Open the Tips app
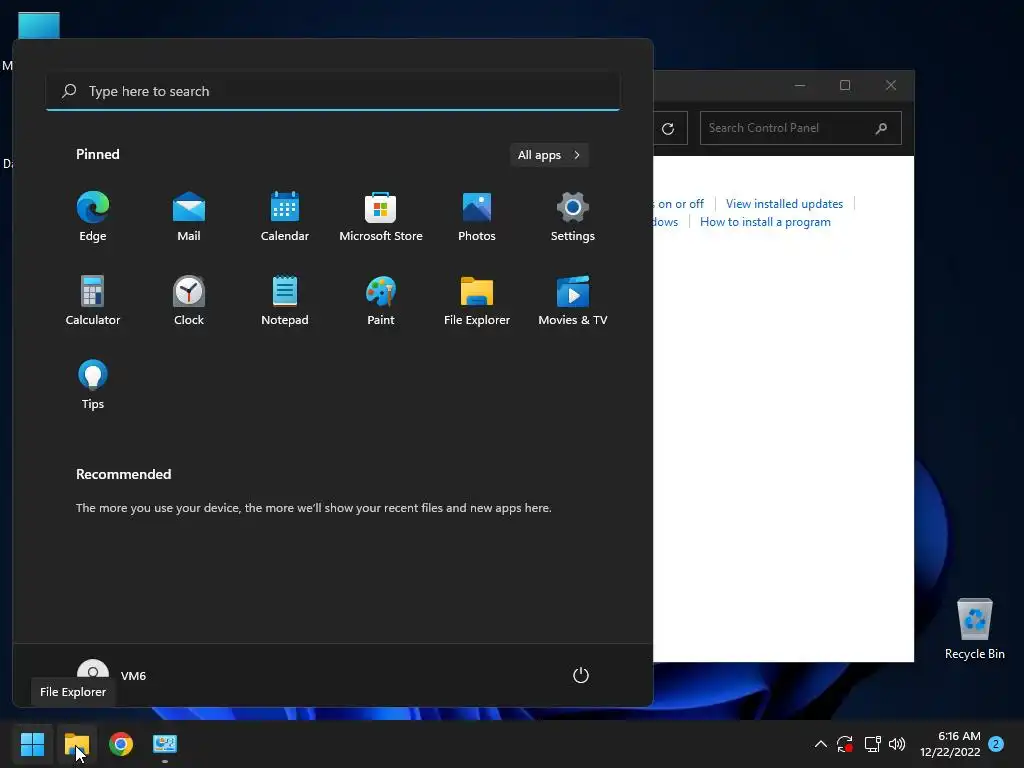The height and width of the screenshot is (768, 1024). 93,385
